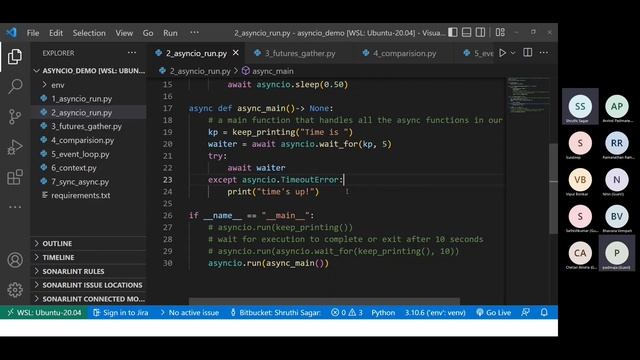Image resolution: width=640 pixels, height=360 pixels.
Task: Switch to the 5_event_loop.py tab
Action: 478,53
